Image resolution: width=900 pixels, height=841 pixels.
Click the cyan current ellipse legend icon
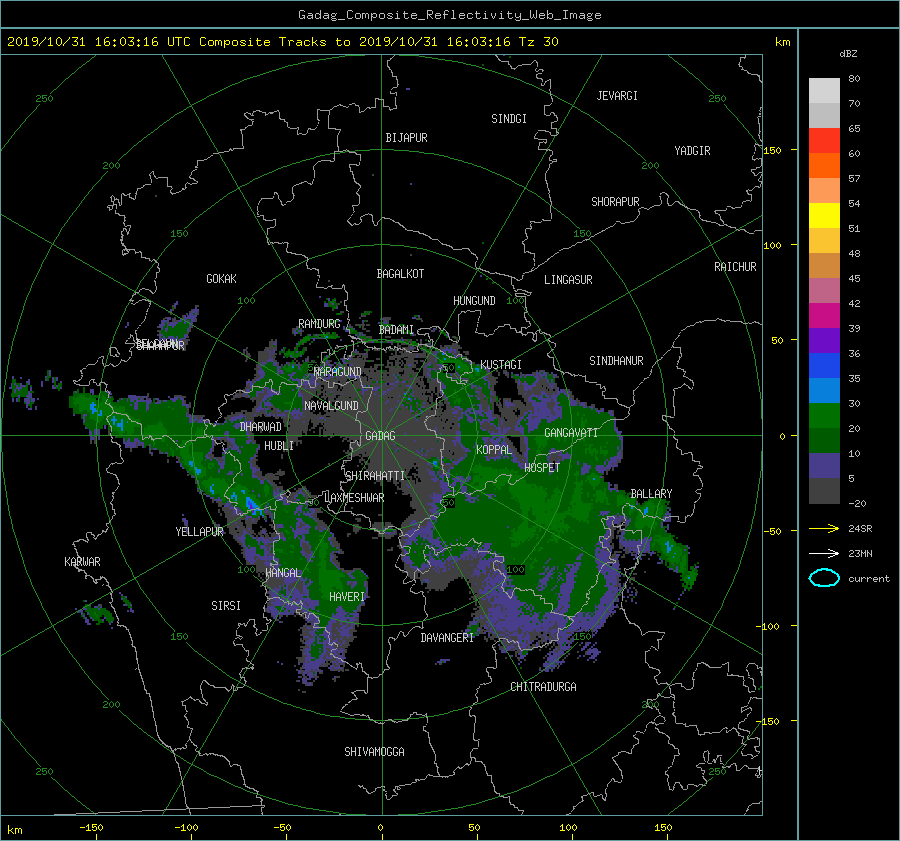click(824, 578)
